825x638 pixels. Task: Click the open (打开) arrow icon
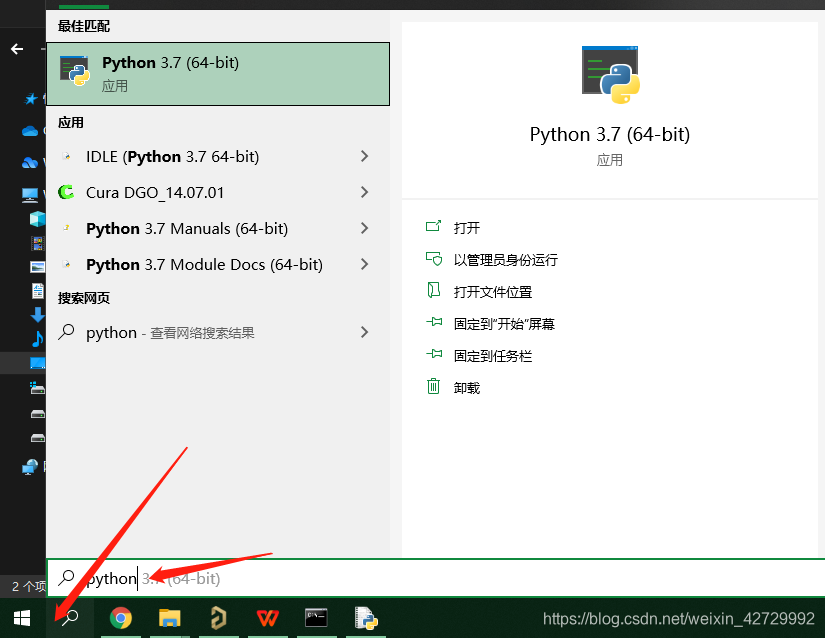click(x=434, y=226)
